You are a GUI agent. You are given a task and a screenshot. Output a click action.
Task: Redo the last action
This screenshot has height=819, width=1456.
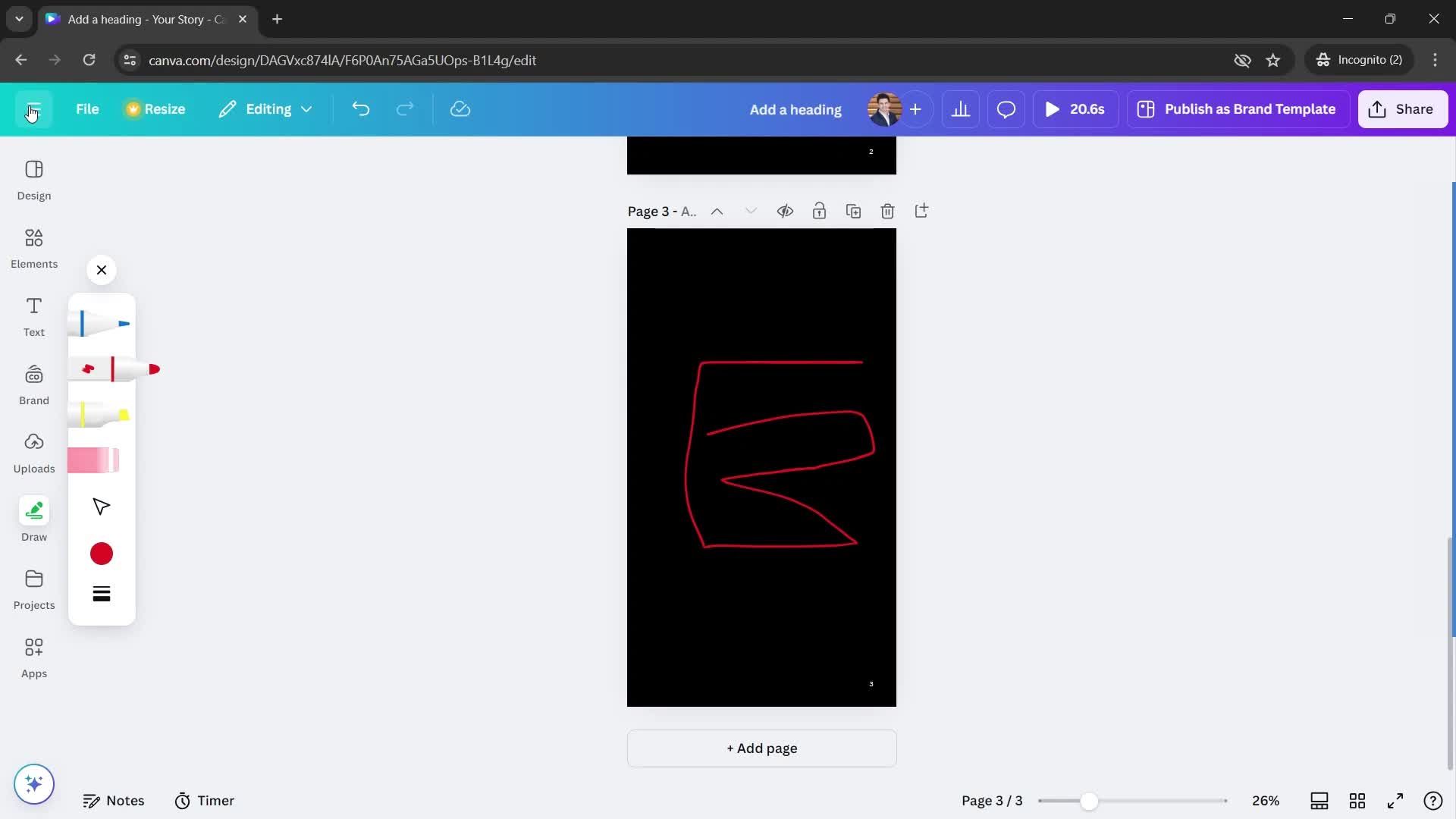point(405,109)
